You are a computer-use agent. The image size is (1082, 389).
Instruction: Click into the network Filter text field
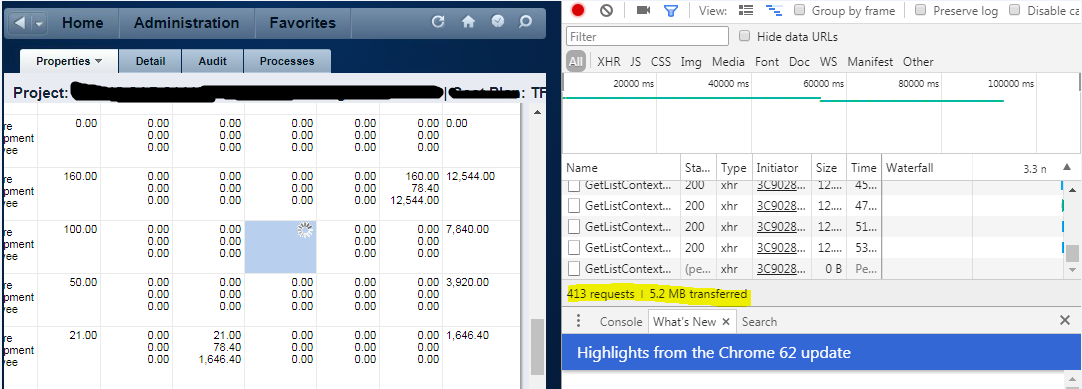[647, 36]
